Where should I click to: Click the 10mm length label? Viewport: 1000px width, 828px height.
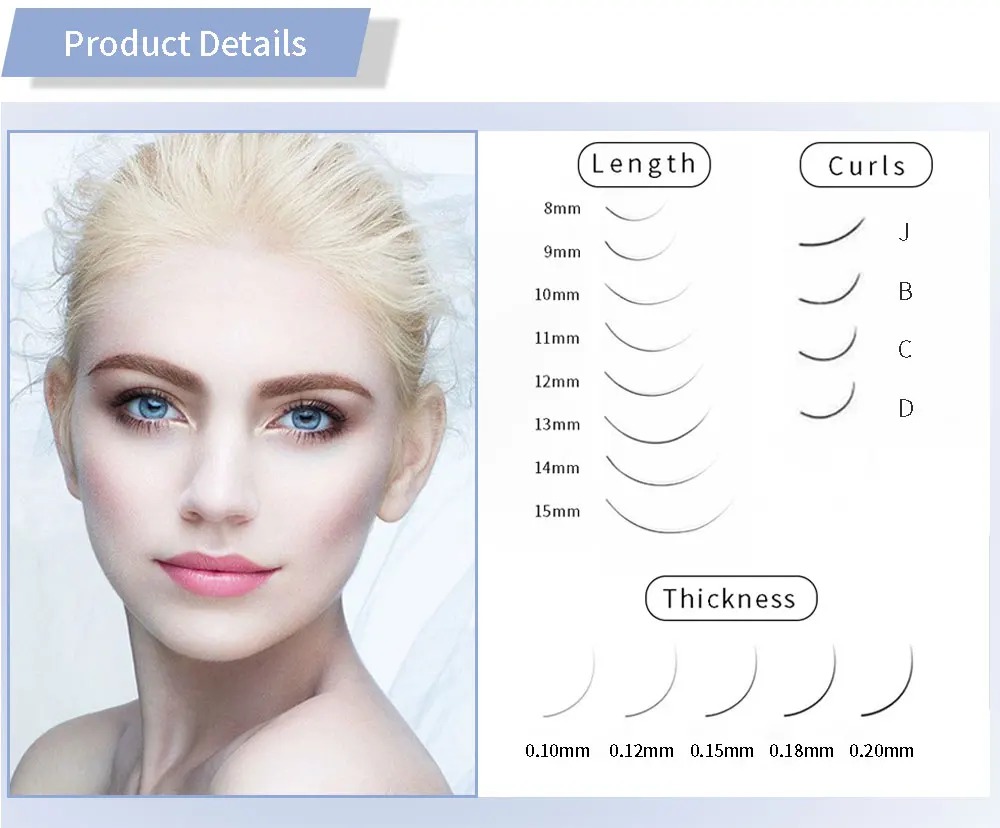(557, 294)
